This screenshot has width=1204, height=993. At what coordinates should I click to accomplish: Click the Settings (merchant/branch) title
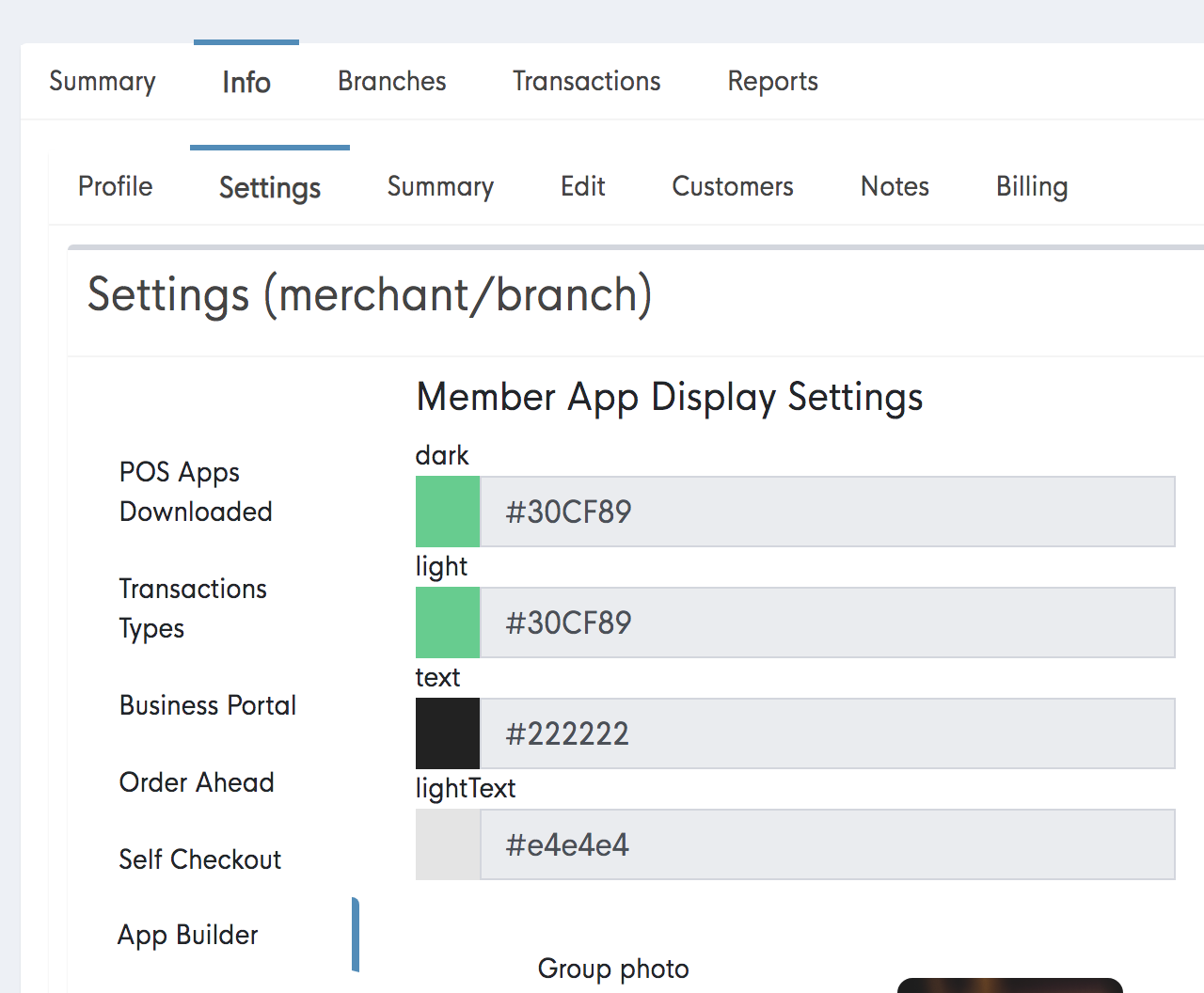370,295
